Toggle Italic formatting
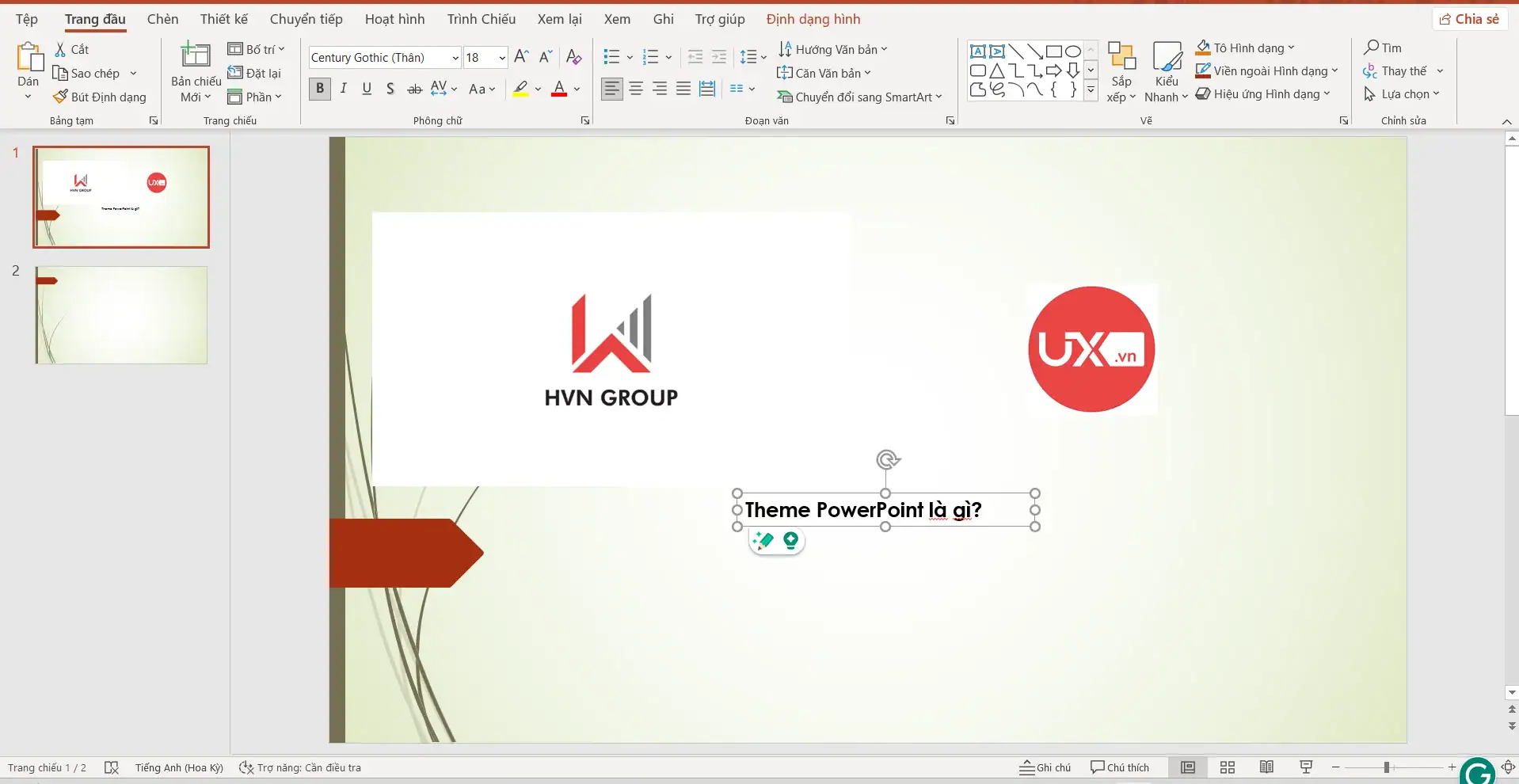This screenshot has width=1519, height=784. tap(343, 89)
